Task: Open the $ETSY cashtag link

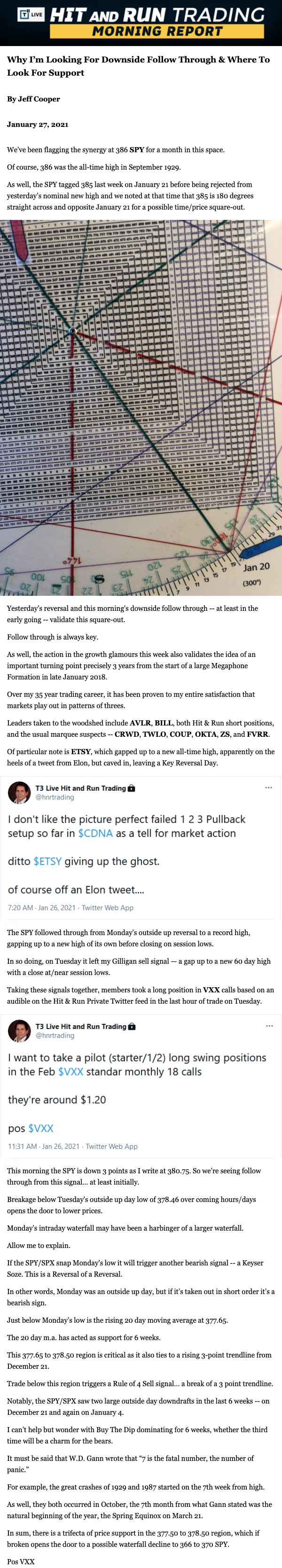Action: pyautogui.click(x=47, y=861)
